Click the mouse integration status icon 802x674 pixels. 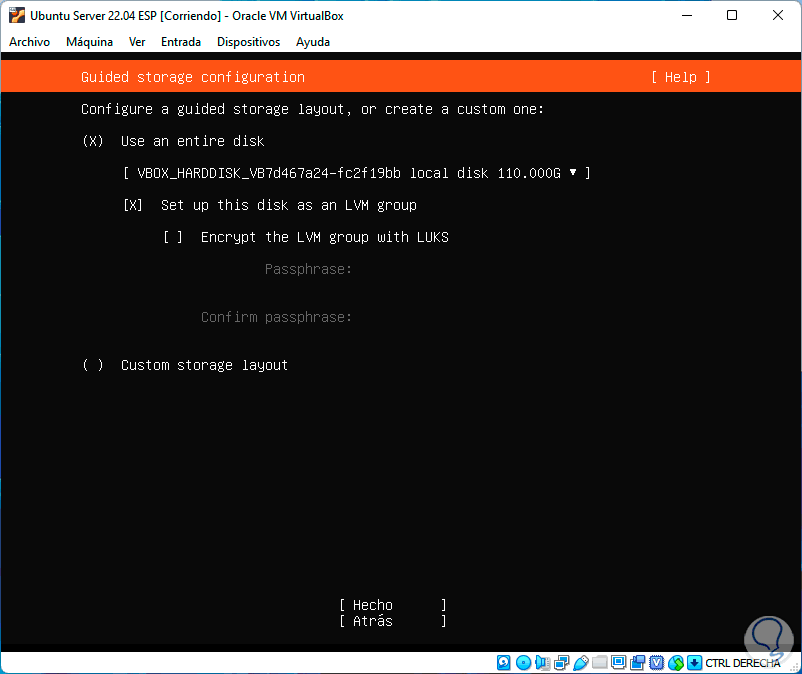pos(676,663)
